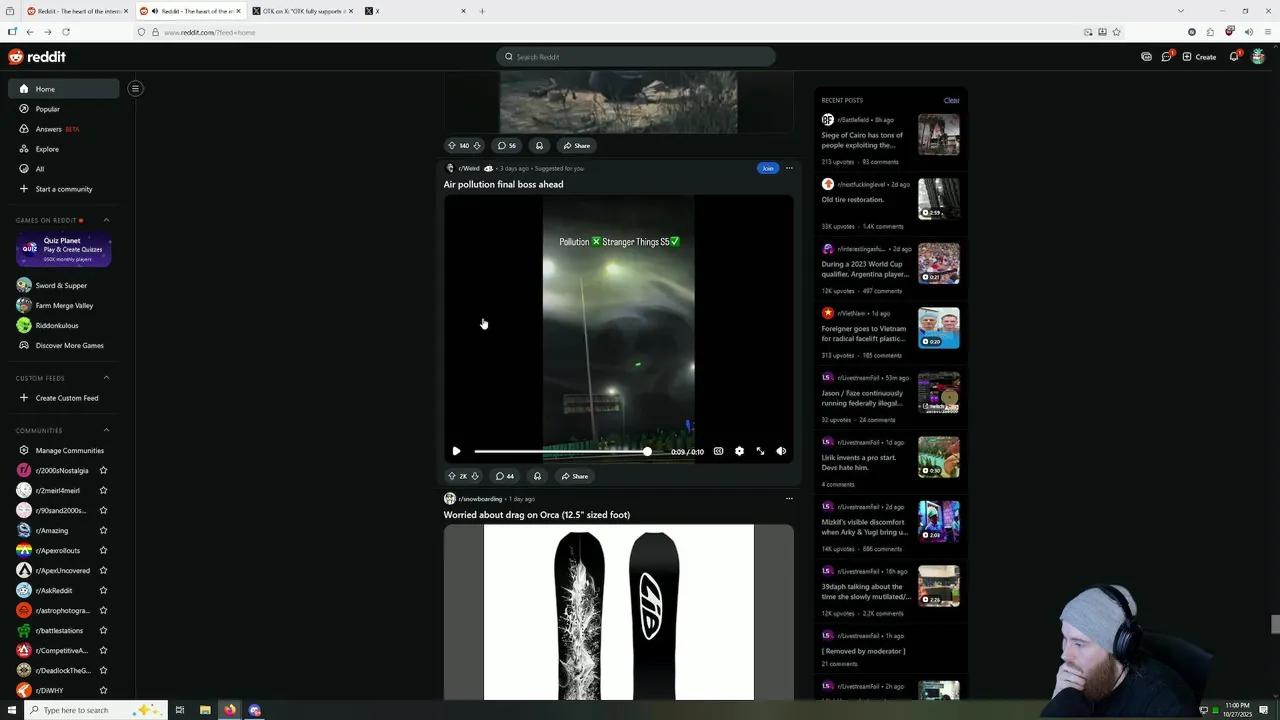Favorite r/Amazing with its star
Screen dimensions: 1280x720
103,530
